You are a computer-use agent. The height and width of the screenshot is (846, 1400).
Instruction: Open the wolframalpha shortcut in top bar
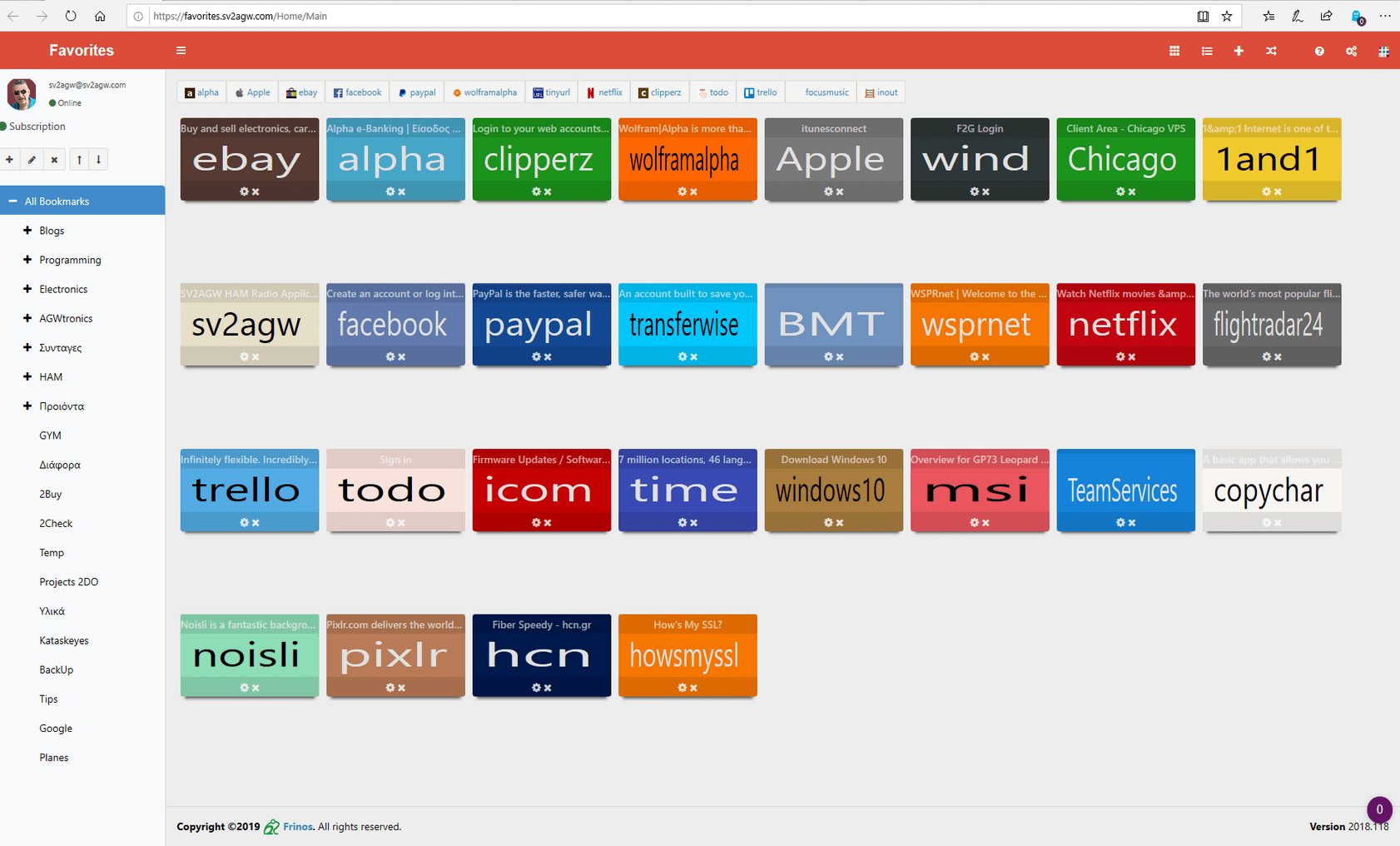coord(484,92)
